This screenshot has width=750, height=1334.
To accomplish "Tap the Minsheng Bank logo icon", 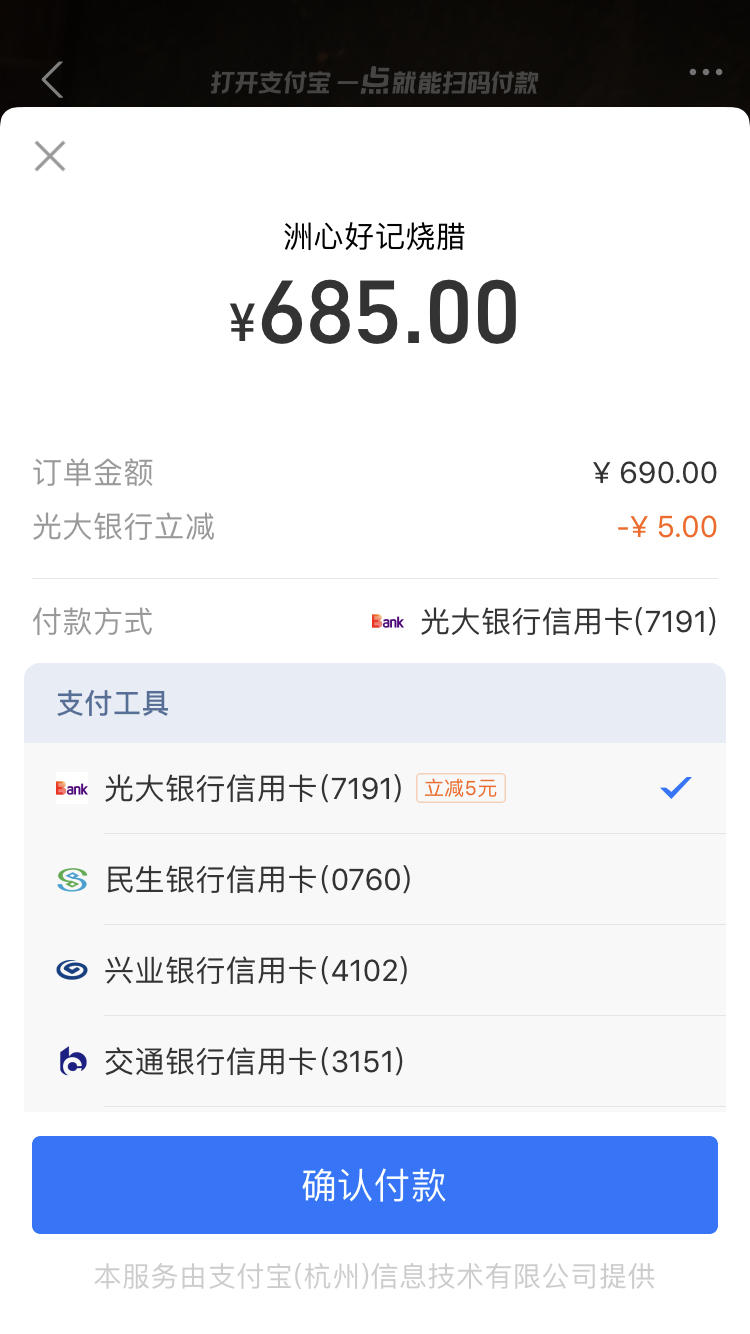I will [72, 879].
